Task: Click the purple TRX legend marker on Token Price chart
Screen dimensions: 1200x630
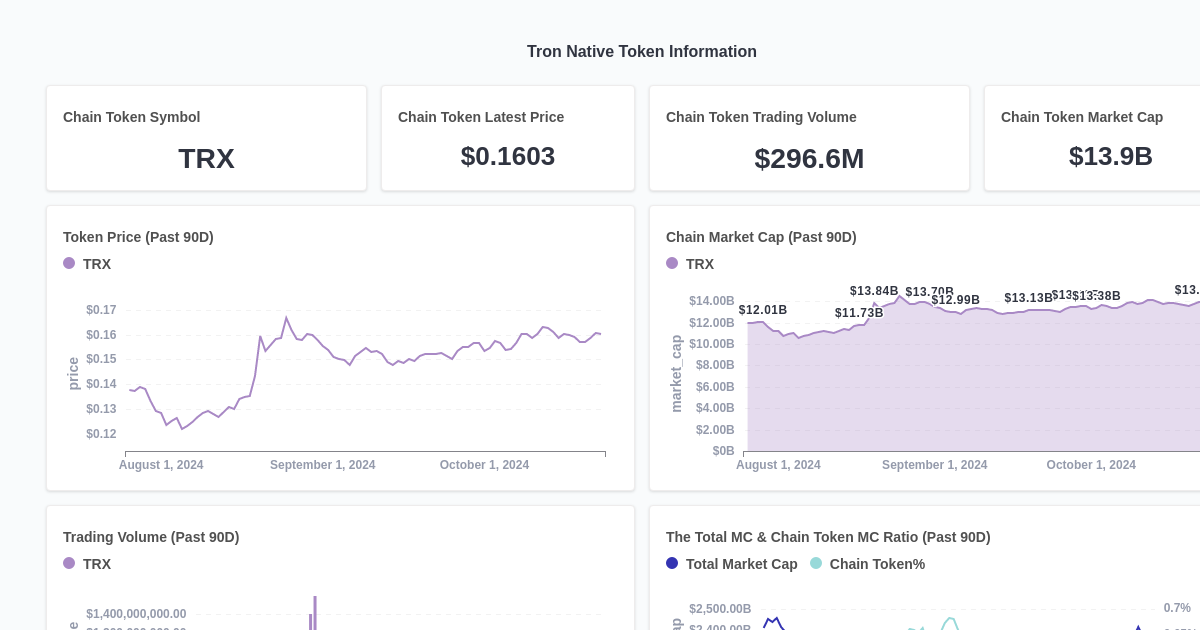Action: point(69,263)
